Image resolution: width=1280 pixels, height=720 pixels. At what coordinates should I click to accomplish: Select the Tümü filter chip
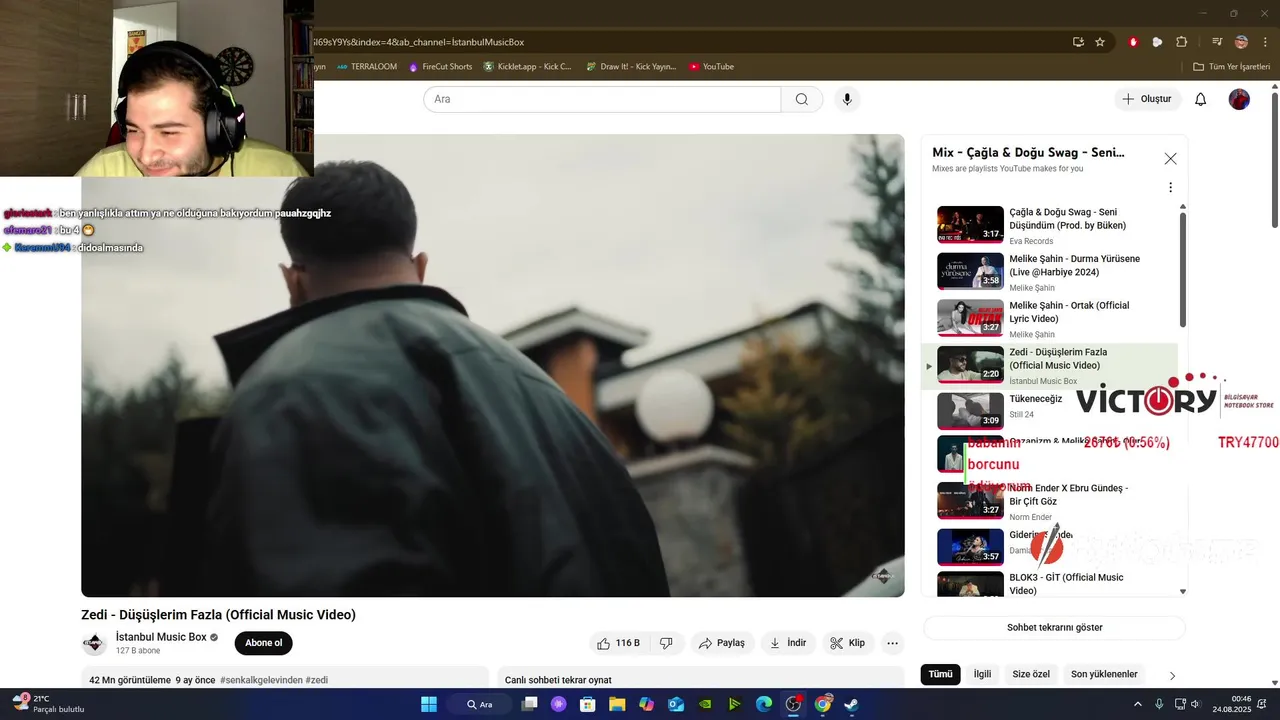[x=940, y=674]
